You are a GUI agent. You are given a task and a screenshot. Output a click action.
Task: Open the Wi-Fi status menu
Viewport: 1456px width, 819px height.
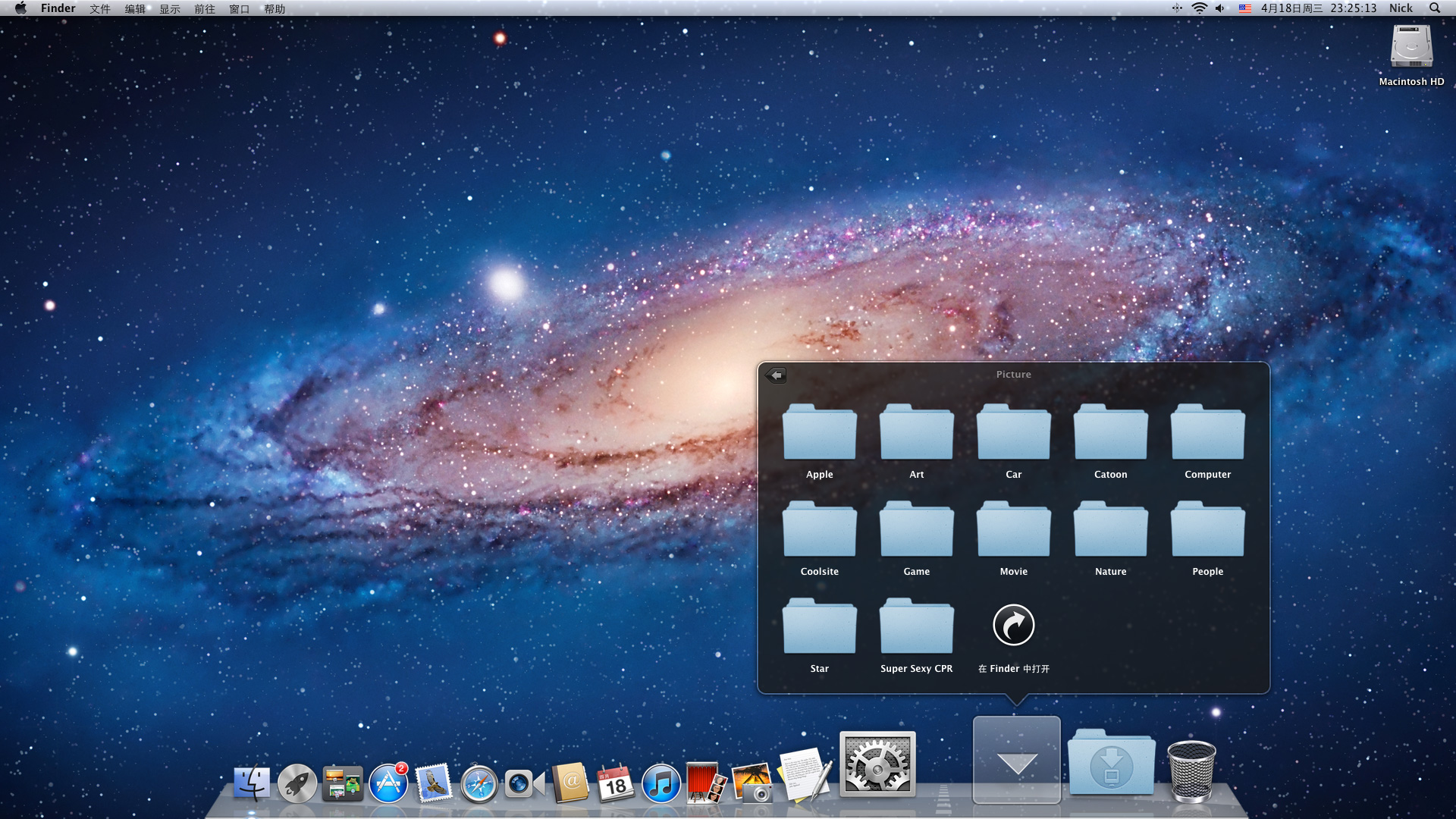[1199, 8]
